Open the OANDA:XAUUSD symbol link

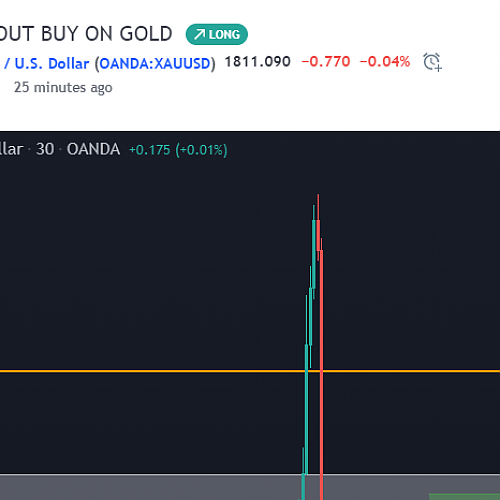(155, 64)
